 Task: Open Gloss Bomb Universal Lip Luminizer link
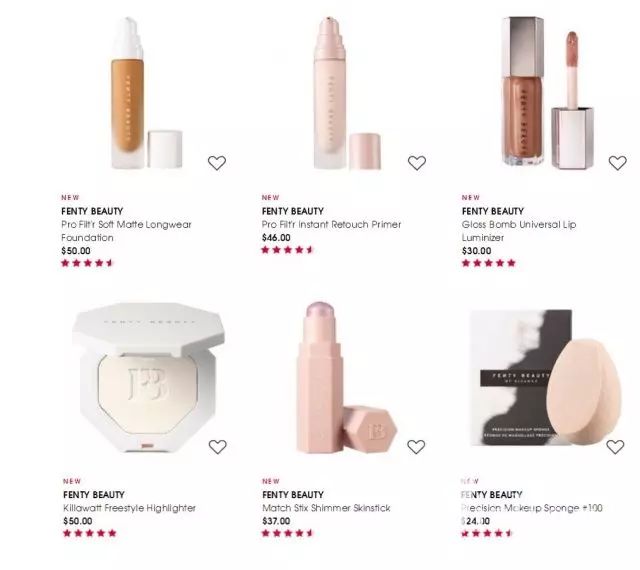click(519, 231)
